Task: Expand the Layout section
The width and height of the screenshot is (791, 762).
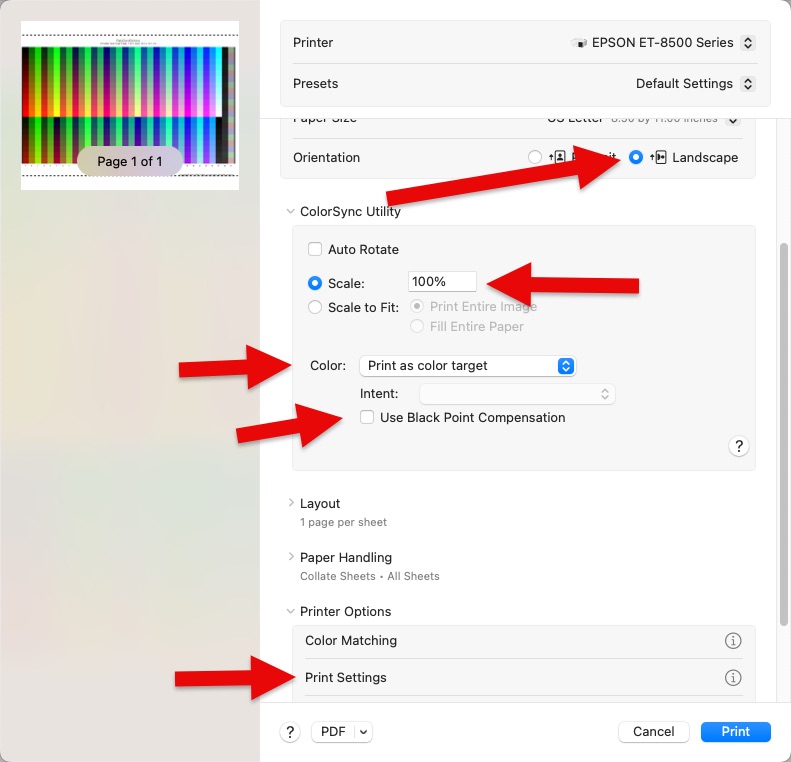Action: [291, 504]
